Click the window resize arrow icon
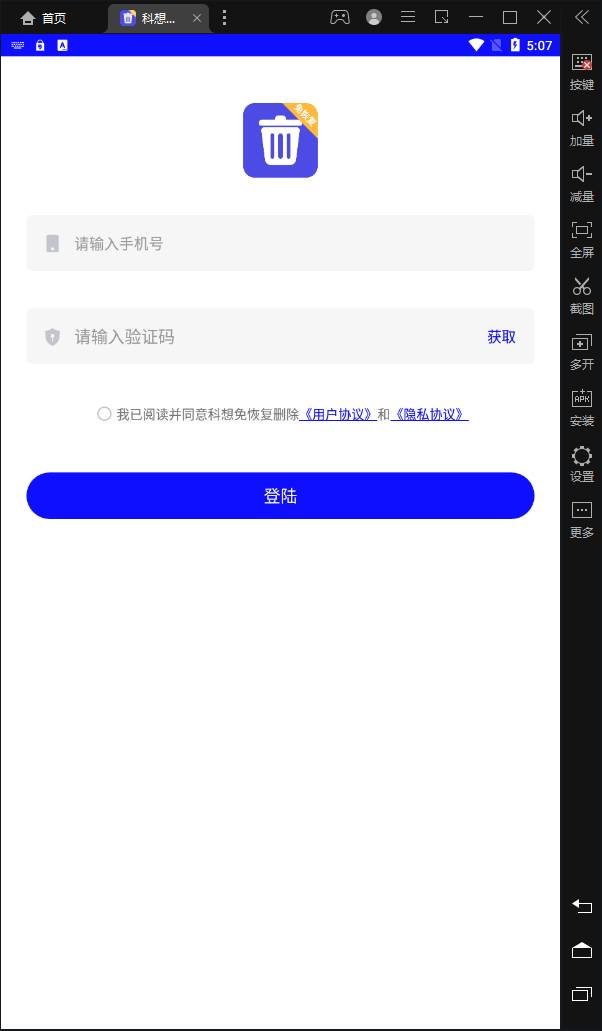This screenshot has width=602, height=1031. pyautogui.click(x=442, y=17)
